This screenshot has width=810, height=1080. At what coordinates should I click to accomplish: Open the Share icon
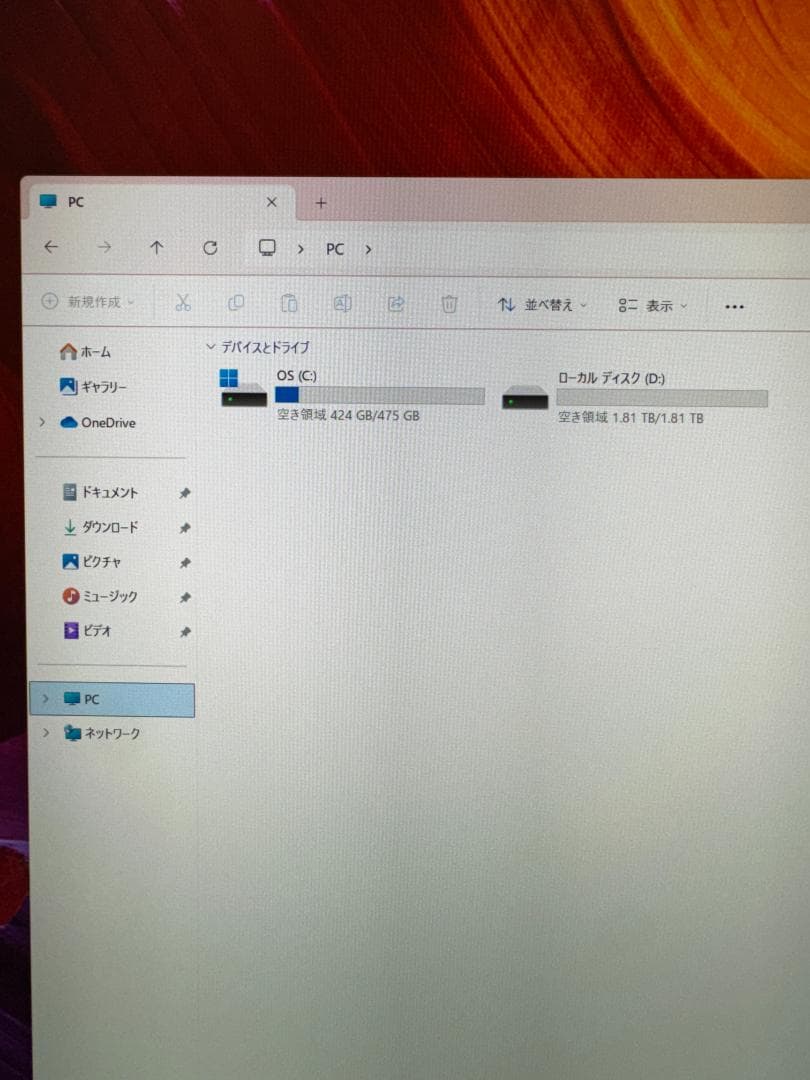(x=396, y=304)
